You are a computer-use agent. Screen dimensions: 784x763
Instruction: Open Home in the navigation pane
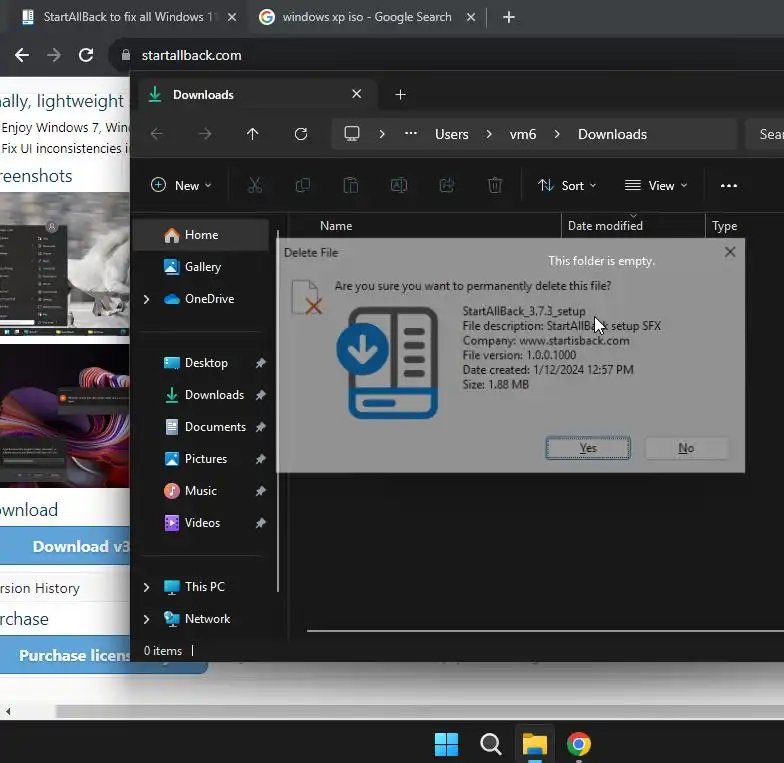click(x=201, y=234)
